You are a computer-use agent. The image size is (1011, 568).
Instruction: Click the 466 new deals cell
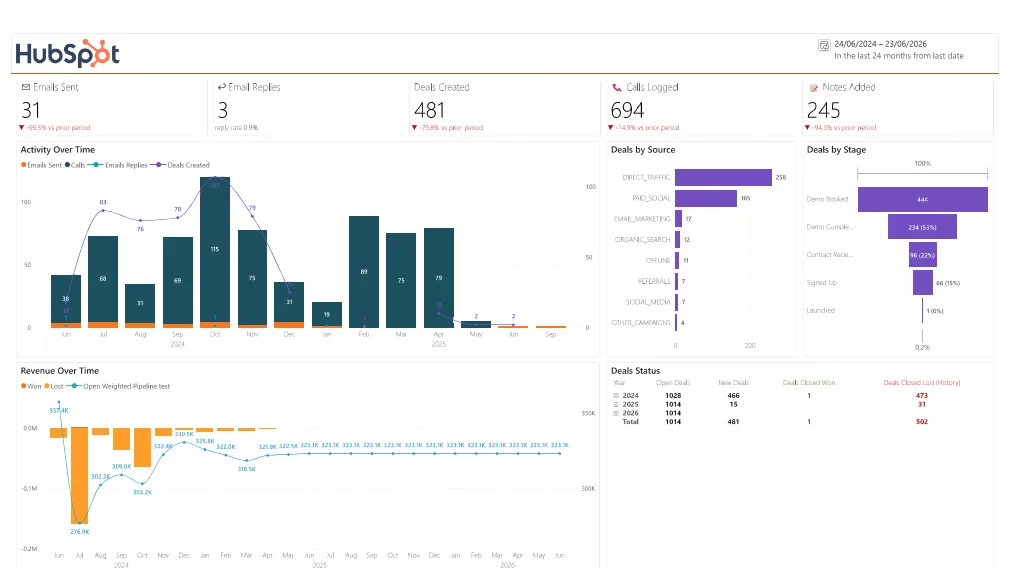pos(734,396)
